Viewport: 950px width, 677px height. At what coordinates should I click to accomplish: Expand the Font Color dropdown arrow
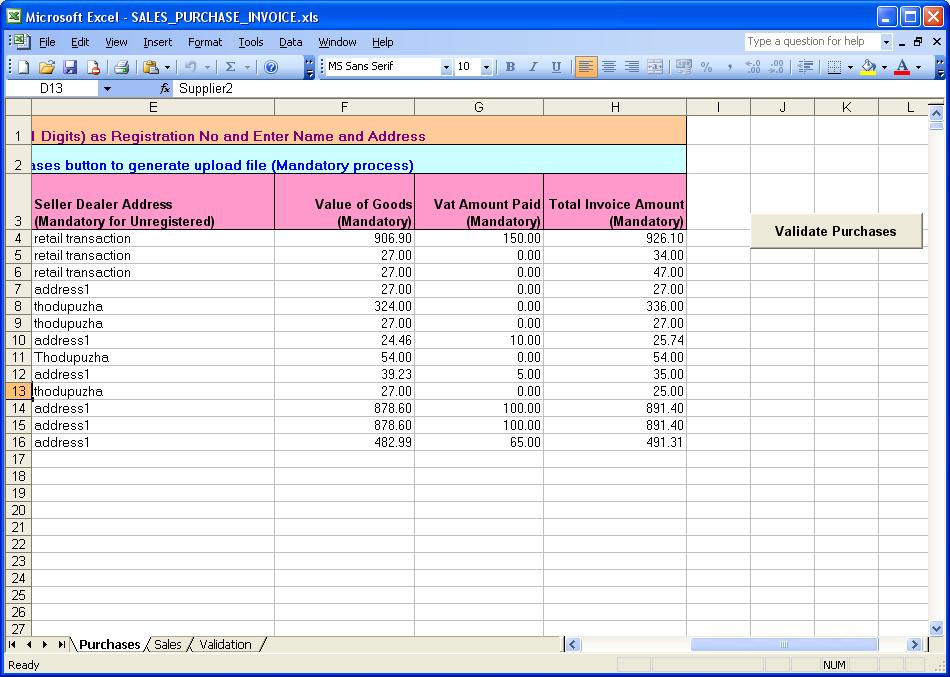pos(918,67)
